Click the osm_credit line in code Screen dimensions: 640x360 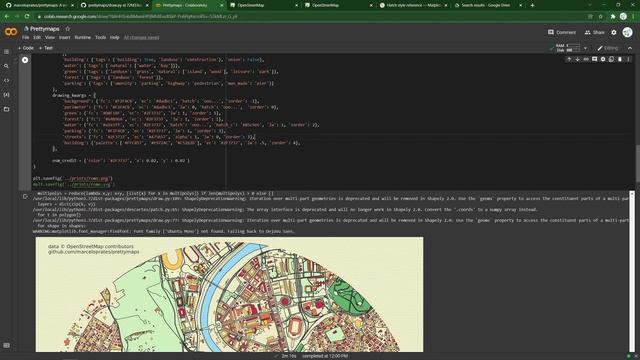[x=121, y=161]
